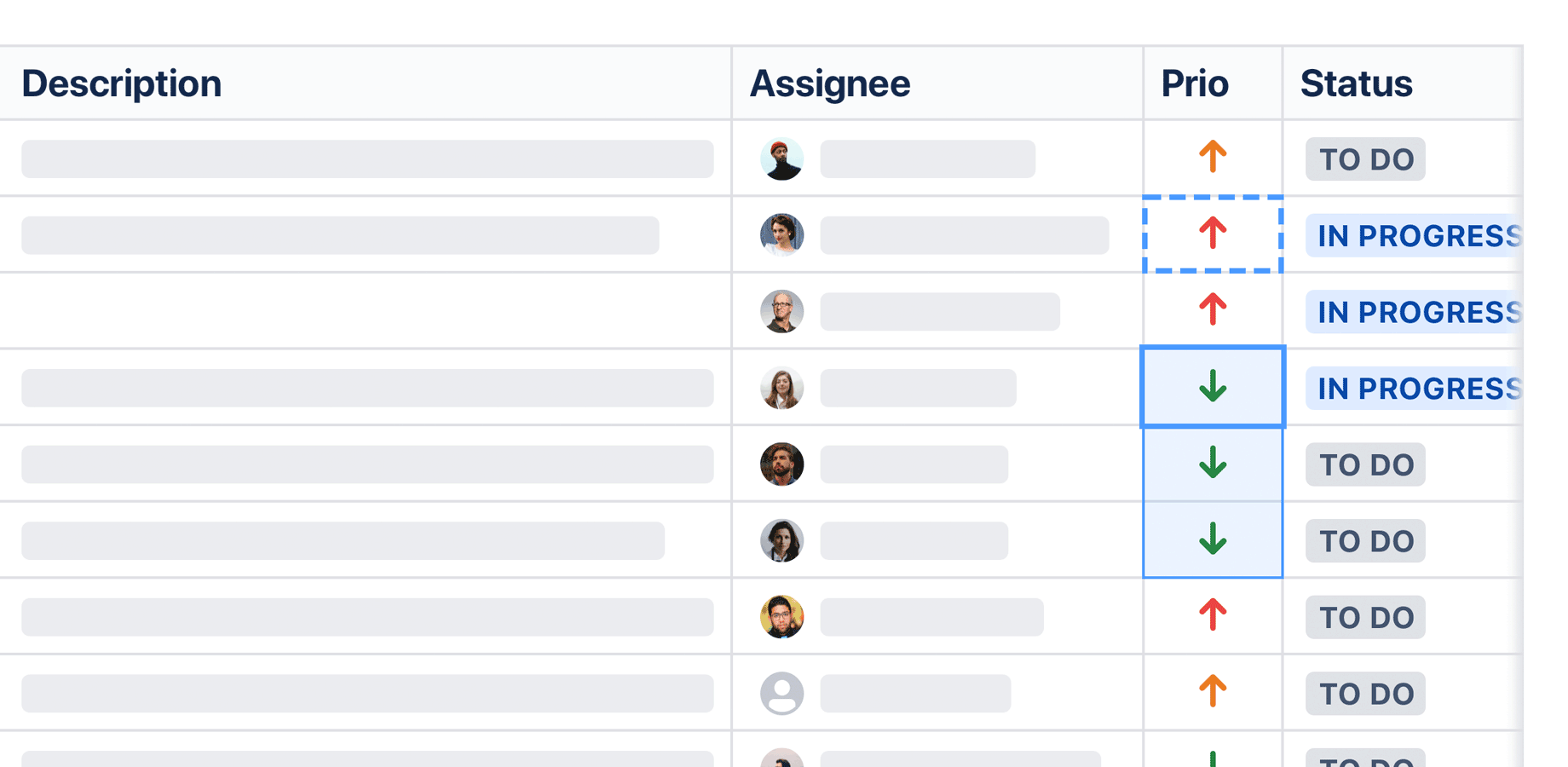Click the red beanie avatar in first row
1568x767 pixels.
coord(781,159)
